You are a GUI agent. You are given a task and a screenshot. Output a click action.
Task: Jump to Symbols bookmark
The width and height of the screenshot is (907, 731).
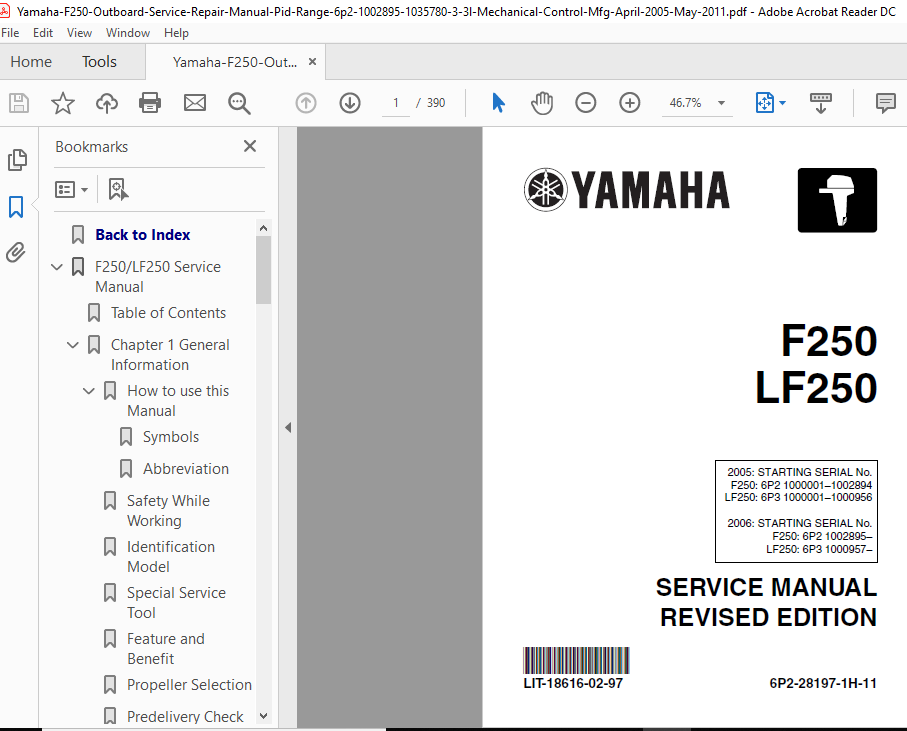pyautogui.click(x=171, y=437)
